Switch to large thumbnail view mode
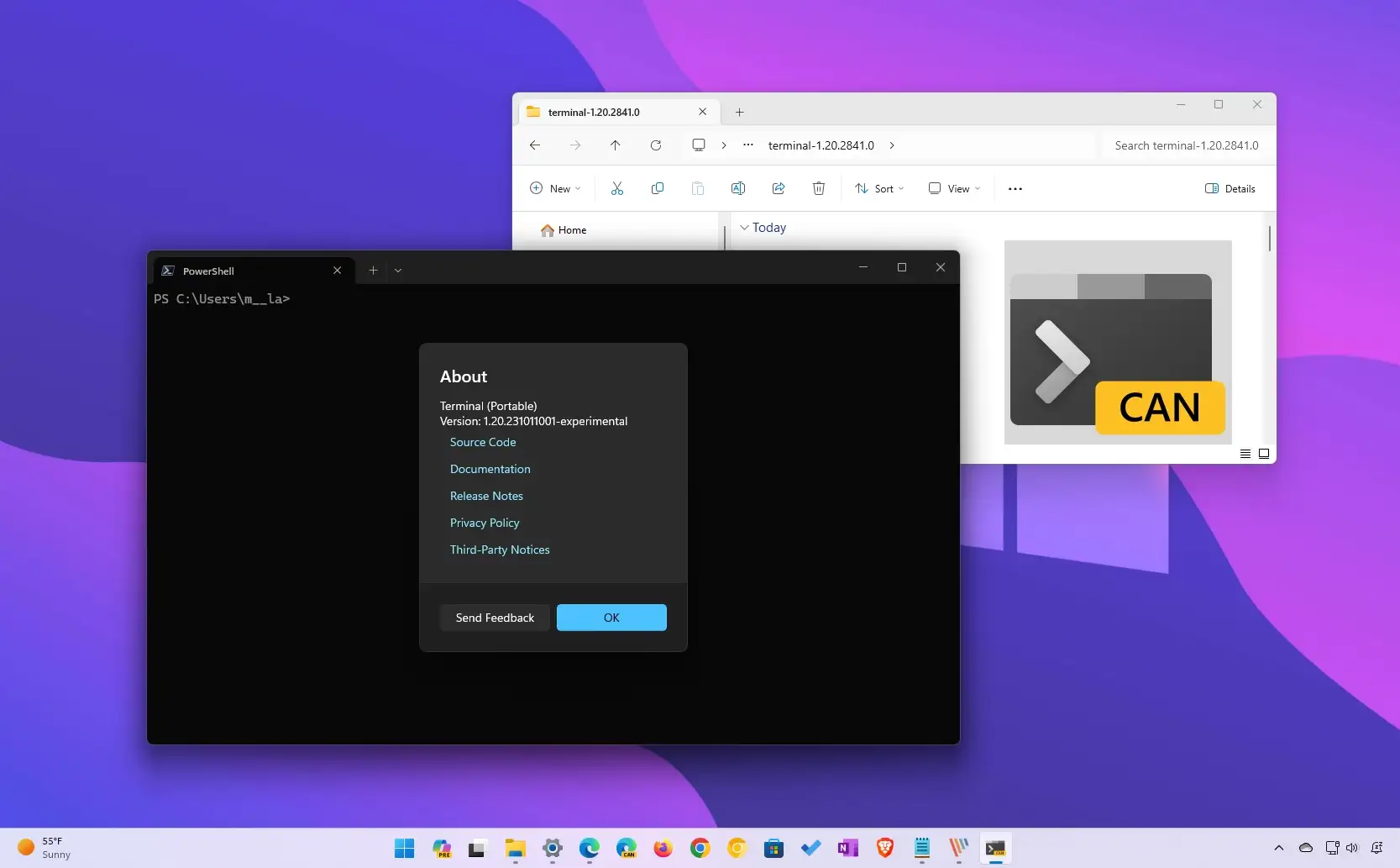Viewport: 1400px width, 868px height. (1264, 454)
